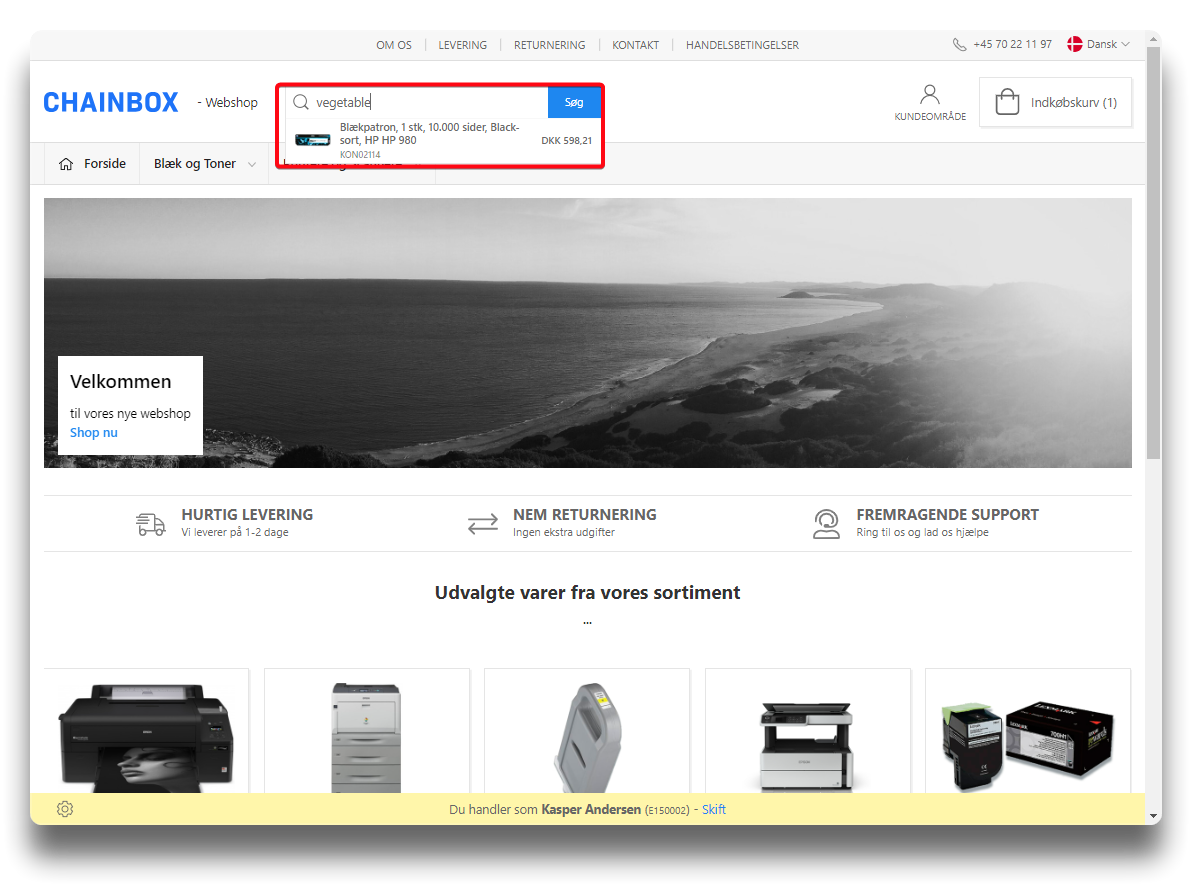The height and width of the screenshot is (887, 1192).
Task: Click the home icon beside Forside
Action: [66, 164]
